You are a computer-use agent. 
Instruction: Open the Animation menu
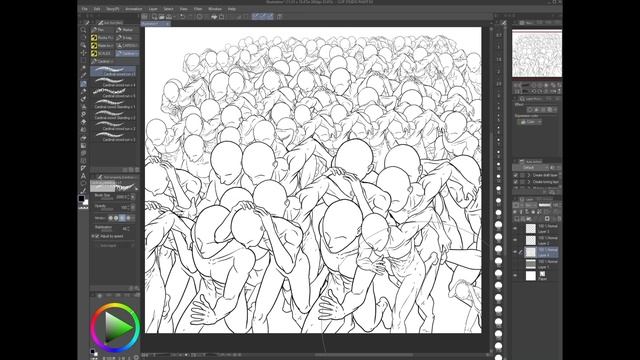coord(133,9)
